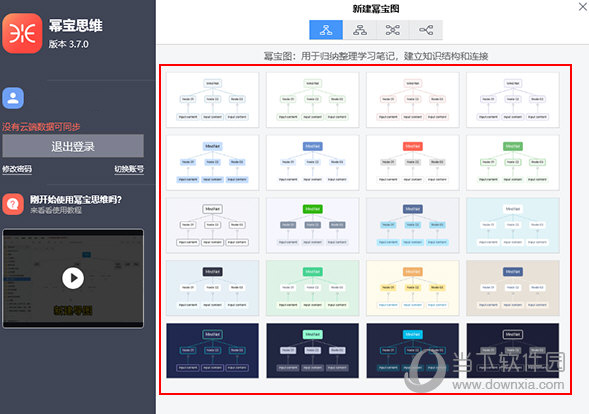Open the blue user avatar profile
The image size is (589, 414).
click(13, 98)
